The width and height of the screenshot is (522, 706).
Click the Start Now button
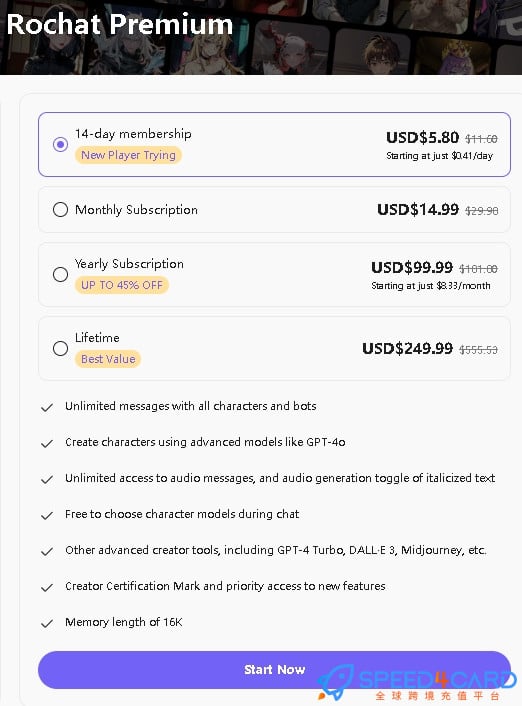click(274, 670)
